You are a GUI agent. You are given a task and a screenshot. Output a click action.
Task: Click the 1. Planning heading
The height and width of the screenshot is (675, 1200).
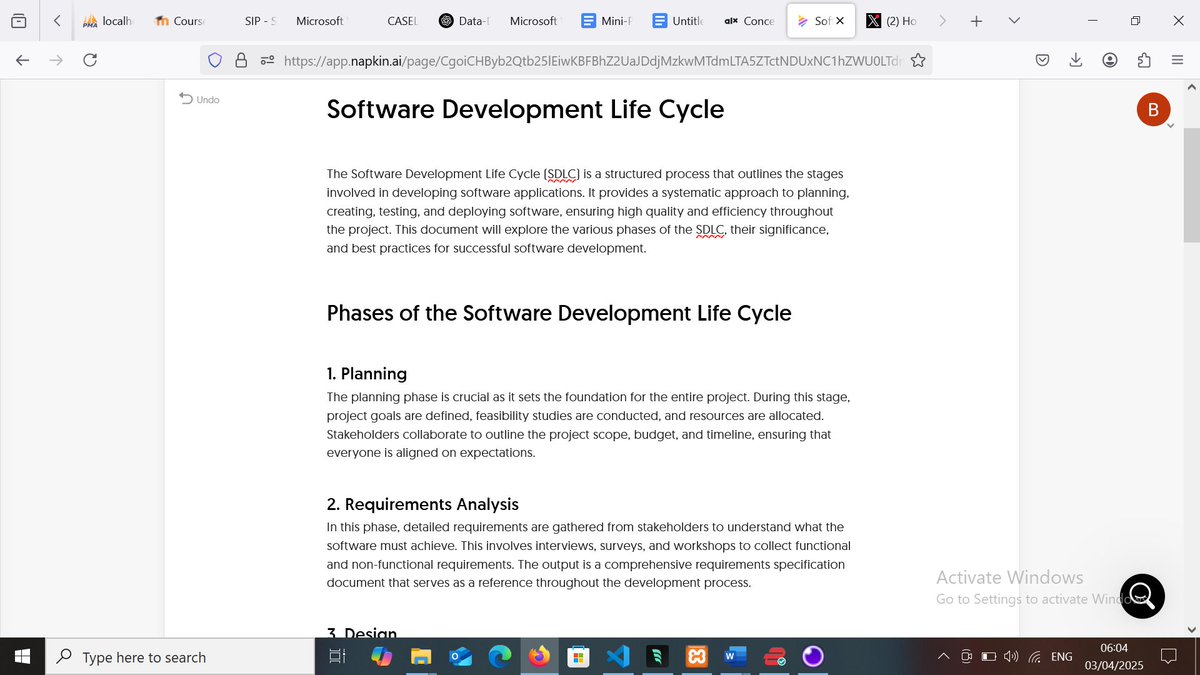(x=367, y=373)
